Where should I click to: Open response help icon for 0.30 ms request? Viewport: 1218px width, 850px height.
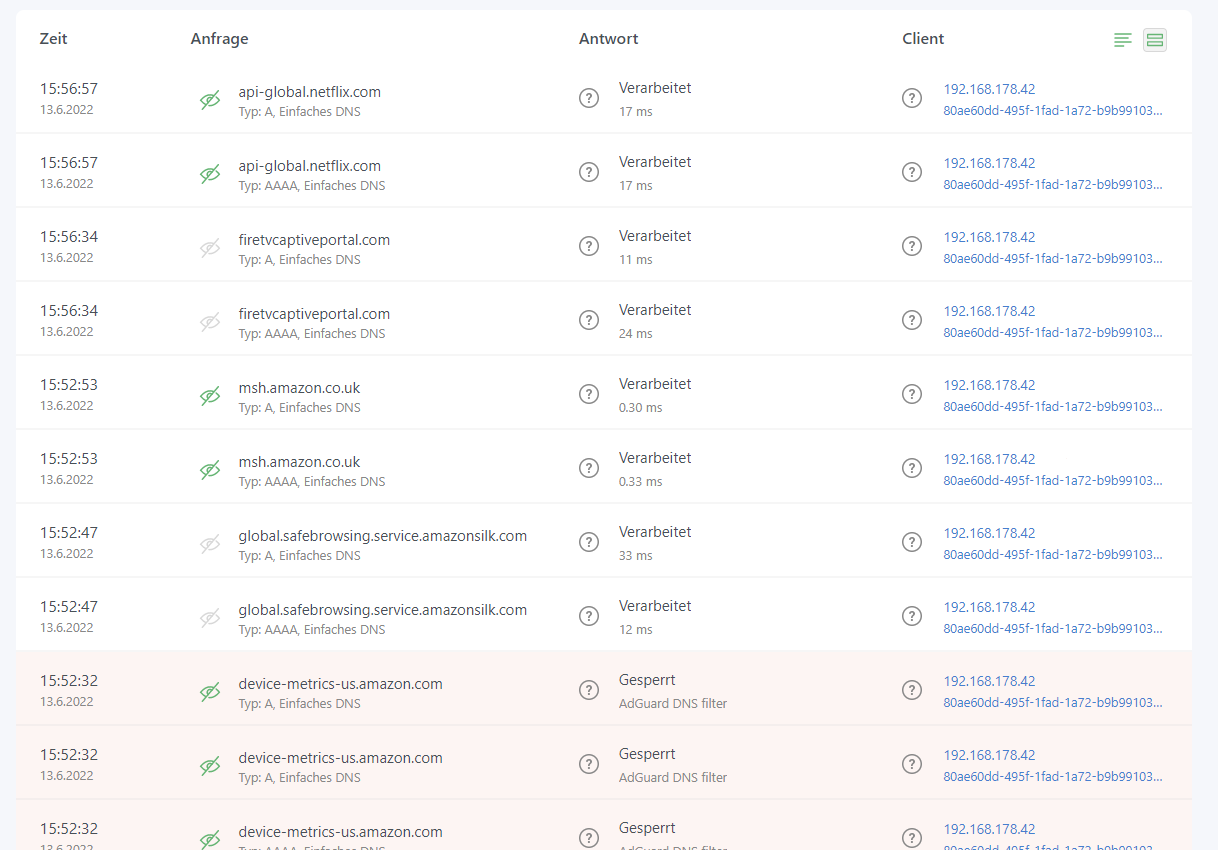point(589,394)
